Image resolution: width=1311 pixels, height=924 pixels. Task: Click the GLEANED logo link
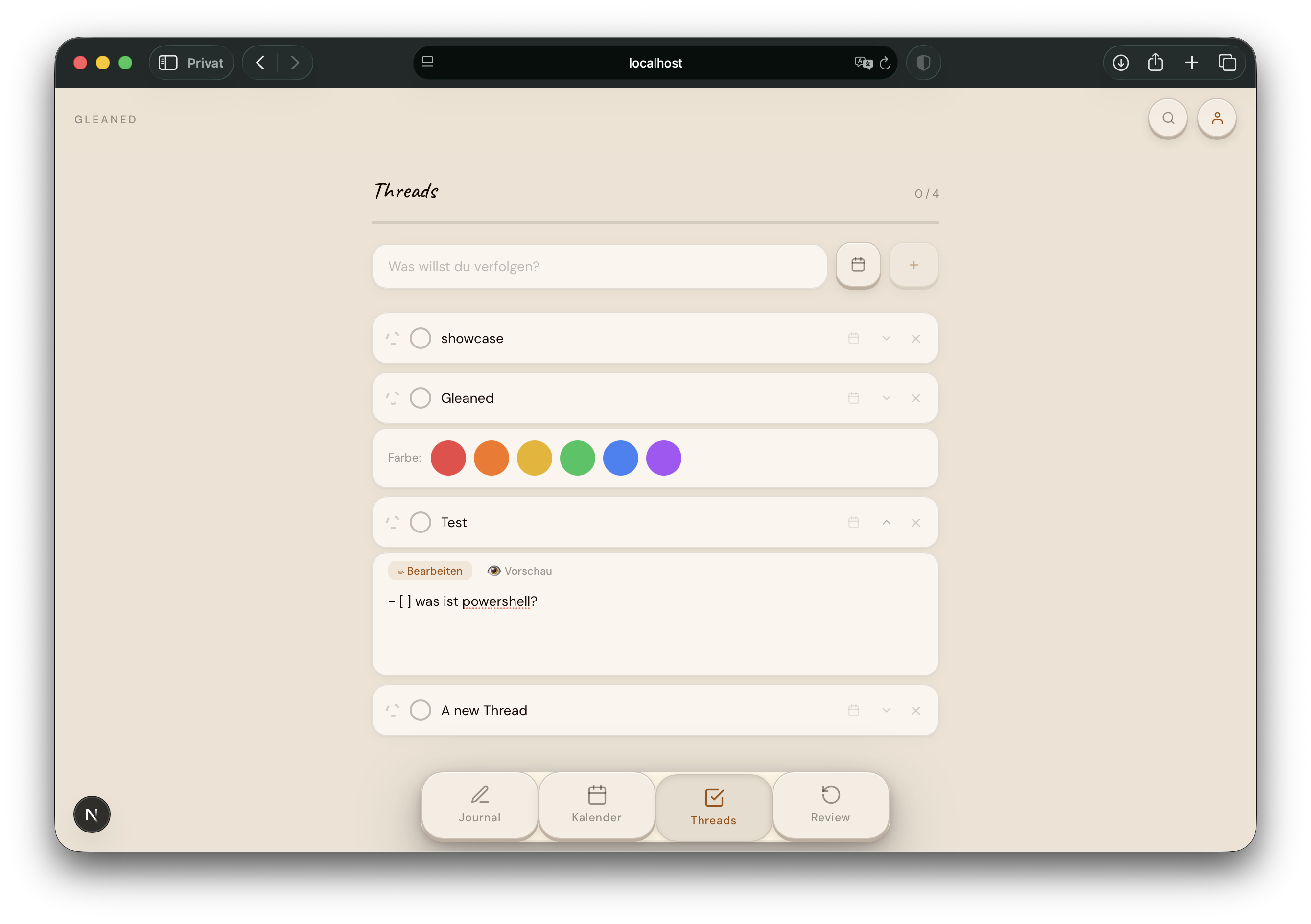(106, 119)
